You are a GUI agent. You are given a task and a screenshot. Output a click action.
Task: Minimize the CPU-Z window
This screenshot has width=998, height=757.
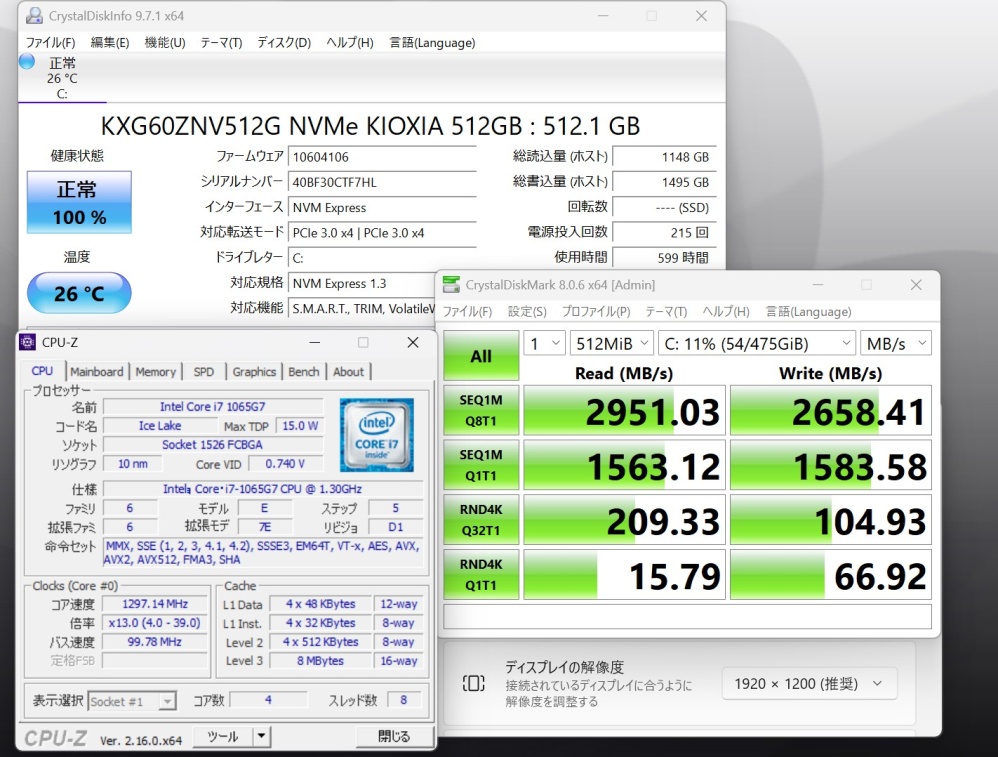click(314, 343)
